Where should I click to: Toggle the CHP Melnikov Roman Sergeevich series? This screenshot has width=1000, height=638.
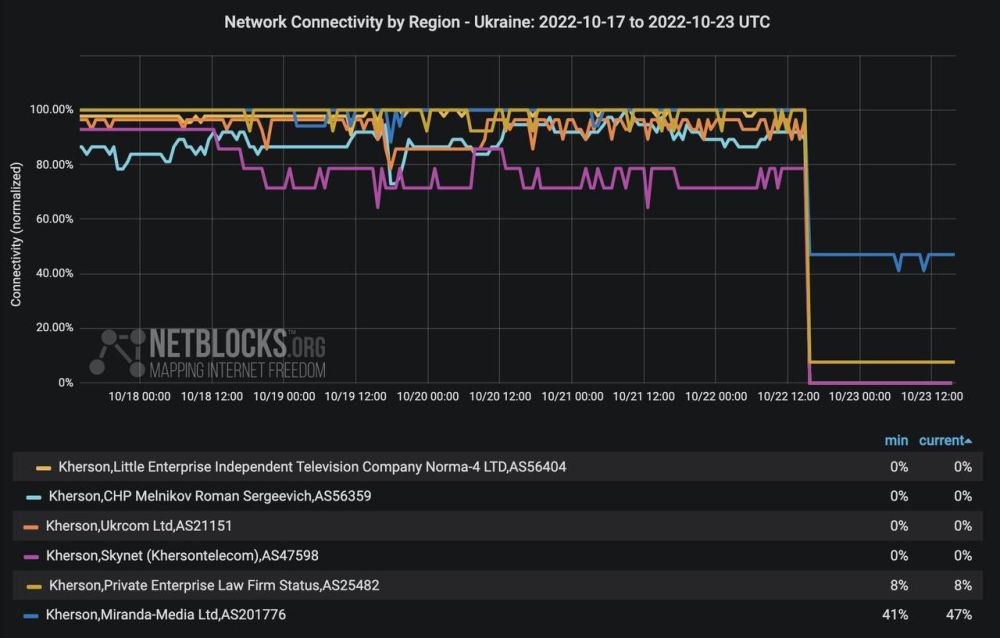pyautogui.click(x=210, y=497)
